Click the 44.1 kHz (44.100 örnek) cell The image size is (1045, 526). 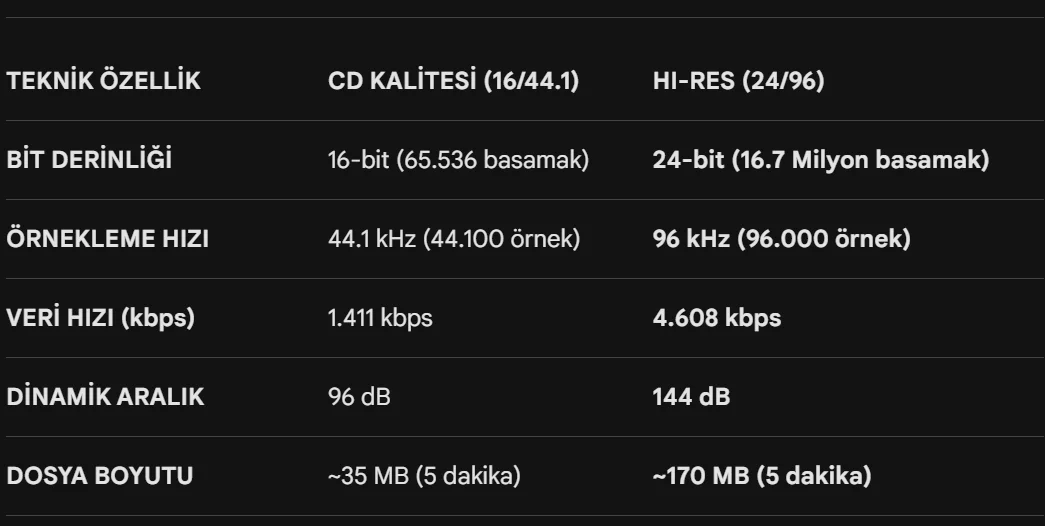click(454, 239)
